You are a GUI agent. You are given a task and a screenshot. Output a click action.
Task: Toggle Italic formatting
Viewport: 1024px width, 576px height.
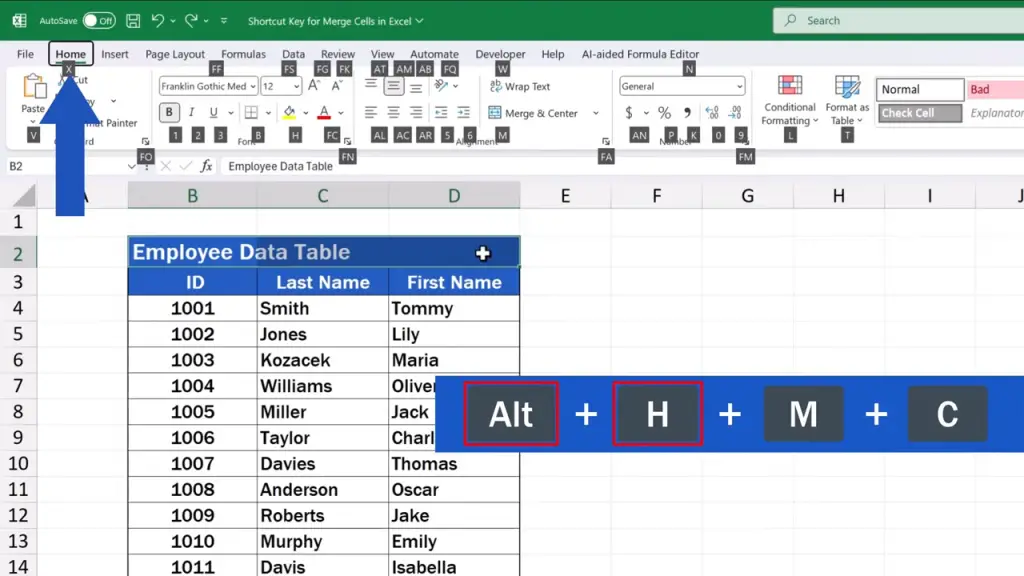(192, 113)
